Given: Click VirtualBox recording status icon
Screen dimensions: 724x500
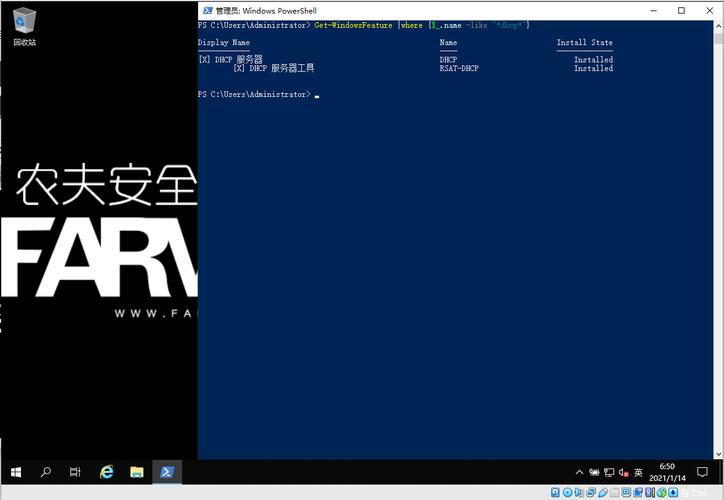Looking at the screenshot, I should coord(638,492).
